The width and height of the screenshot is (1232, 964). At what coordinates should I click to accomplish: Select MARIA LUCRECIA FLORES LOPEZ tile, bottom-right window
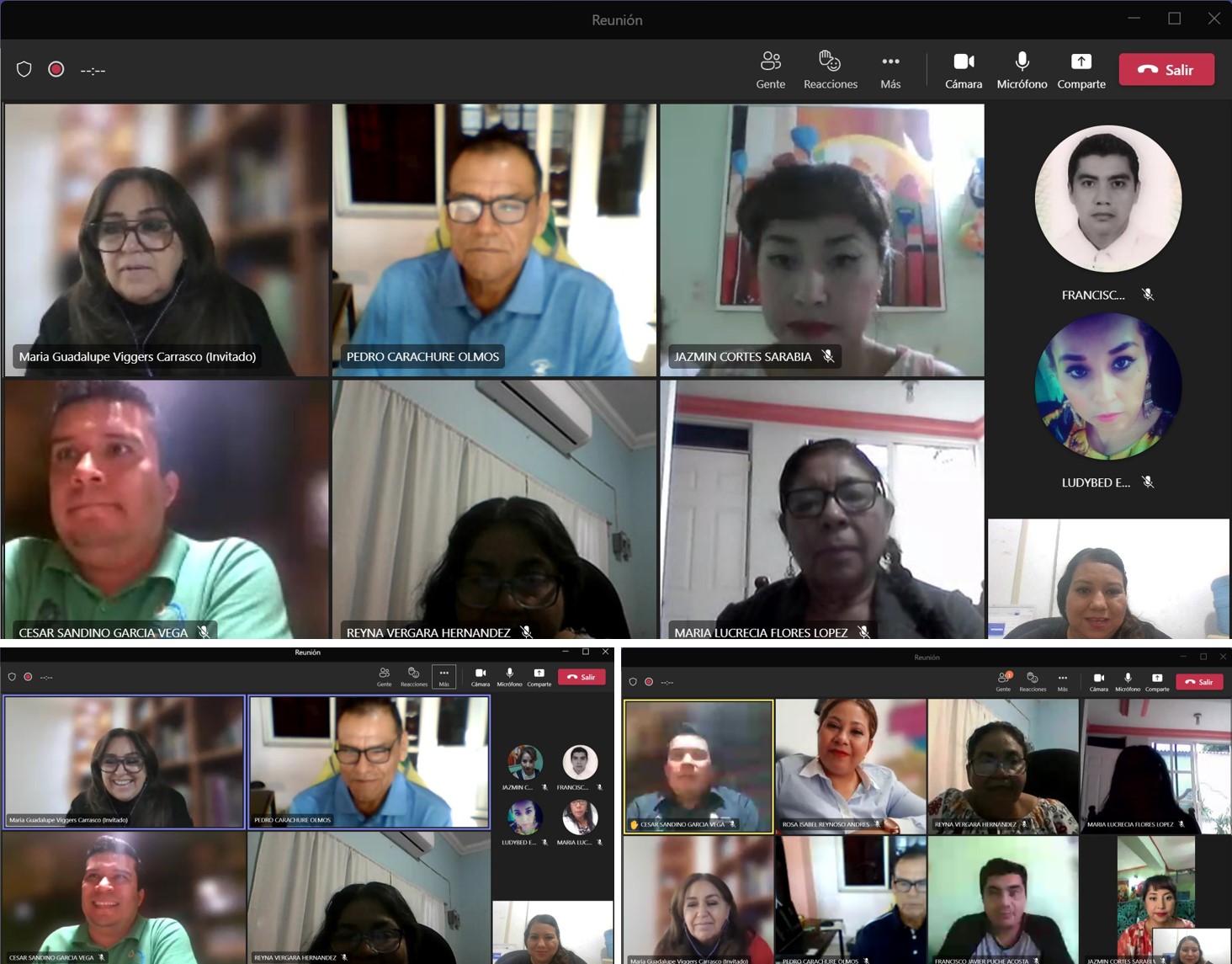point(1156,766)
